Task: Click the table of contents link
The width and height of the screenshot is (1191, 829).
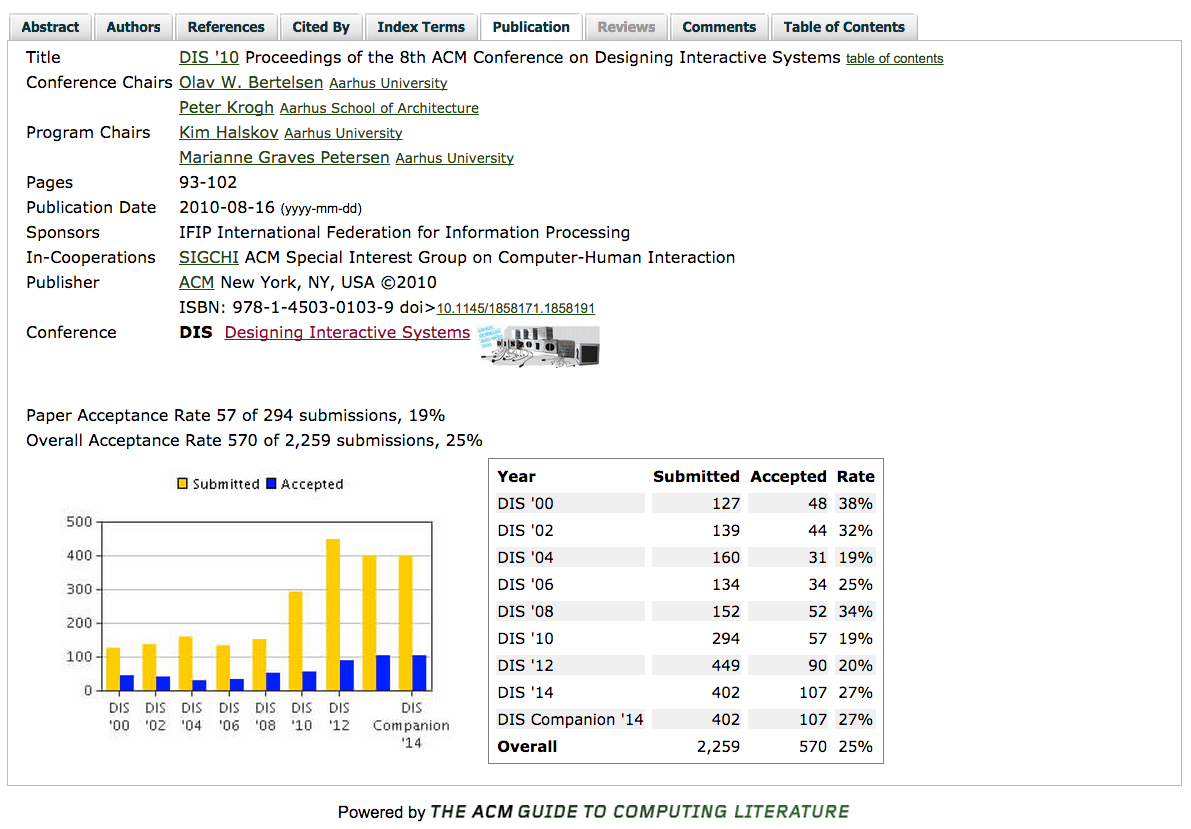Action: point(894,59)
